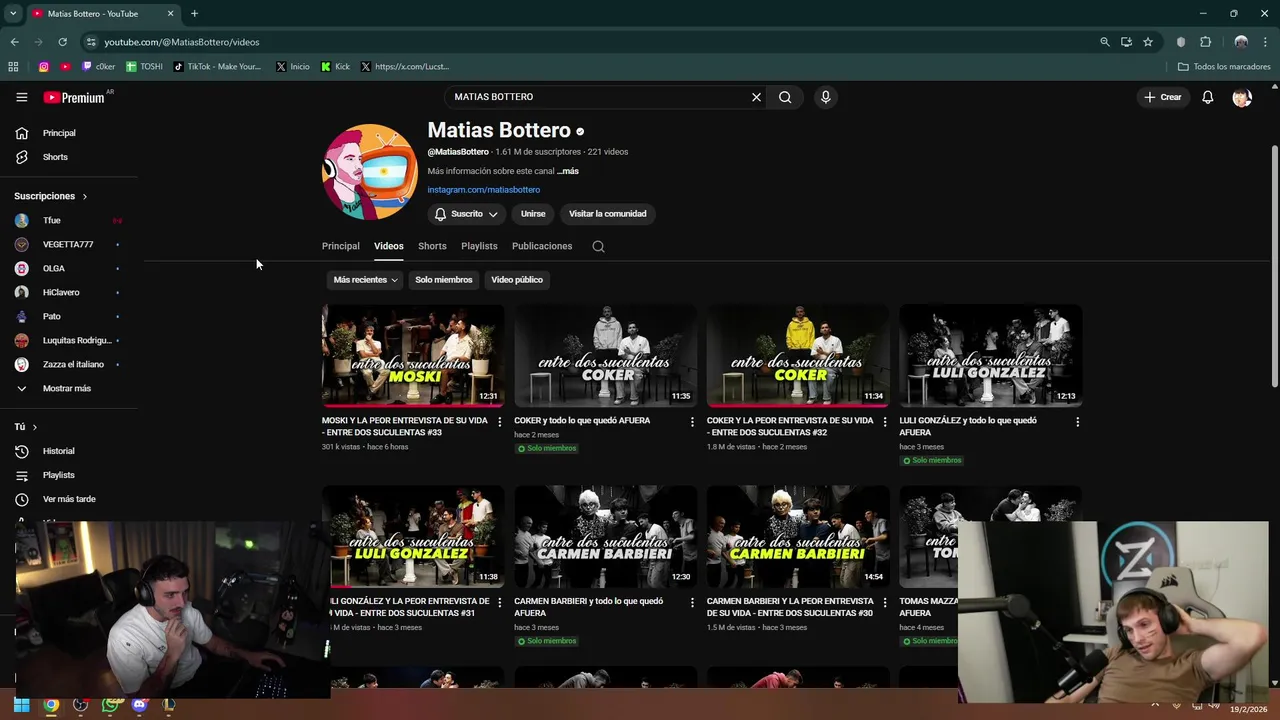Open the c0ker Twitch bookmark
Viewport: 1280px width, 720px height.
tap(99, 67)
